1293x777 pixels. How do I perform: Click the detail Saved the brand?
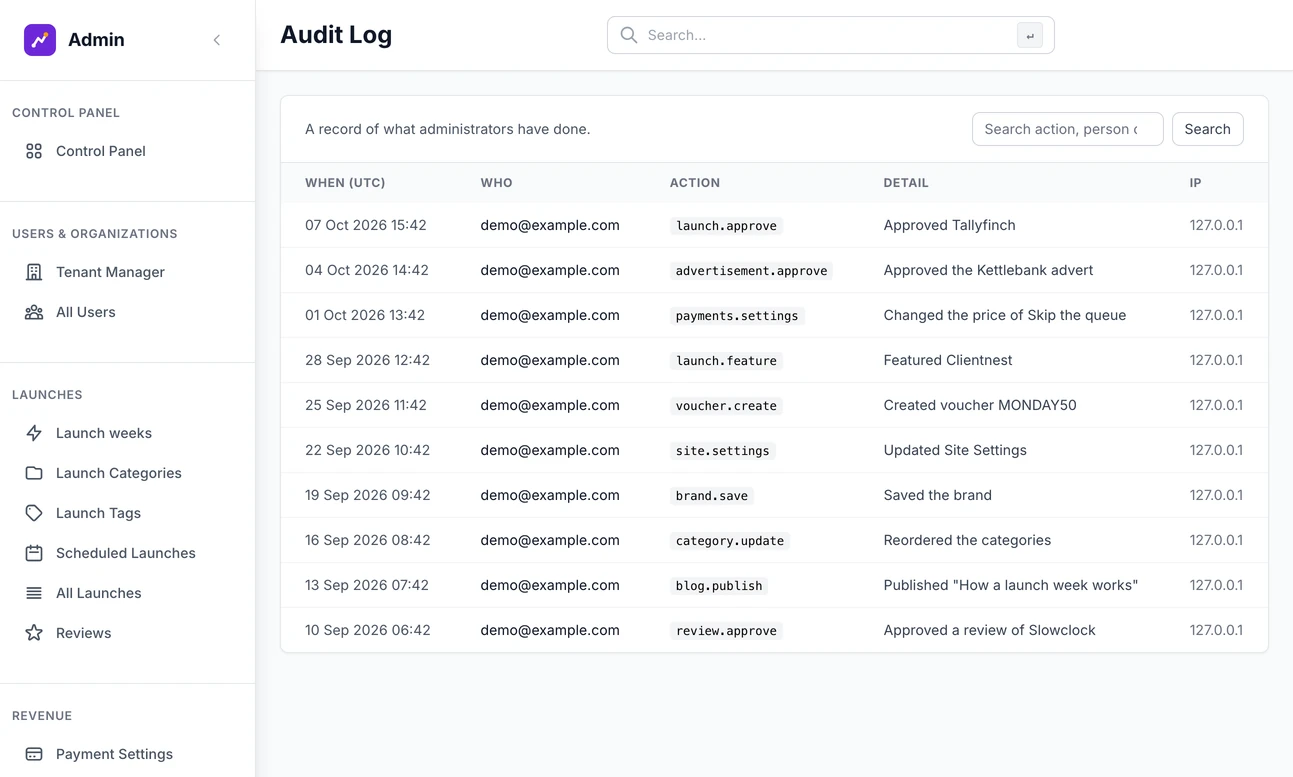pos(938,495)
